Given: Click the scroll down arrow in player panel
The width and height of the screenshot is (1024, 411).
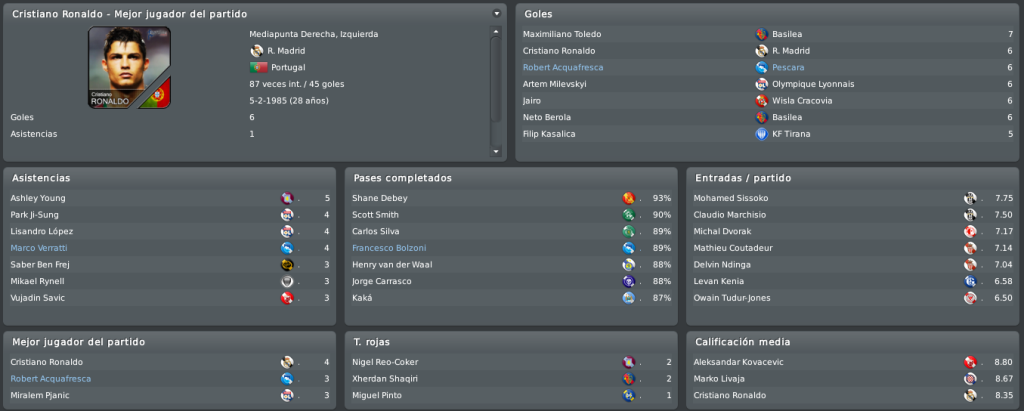Looking at the screenshot, I should (496, 152).
